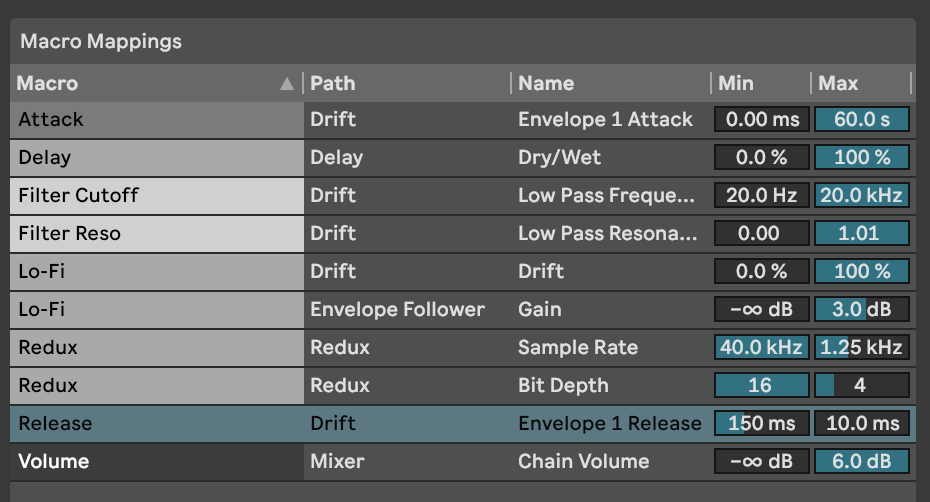This screenshot has width=930, height=502.
Task: Click Redux Sample Rate min 40.0 kHz
Action: 762,347
